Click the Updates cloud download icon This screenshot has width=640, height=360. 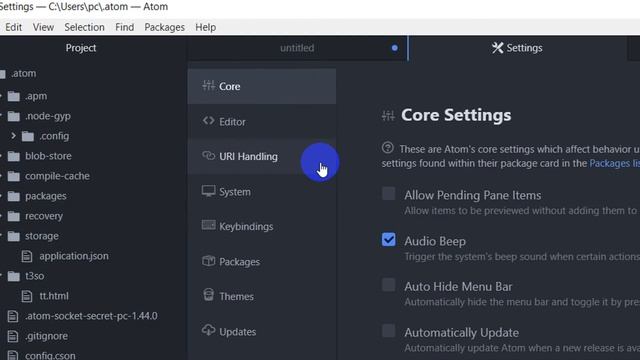(208, 330)
